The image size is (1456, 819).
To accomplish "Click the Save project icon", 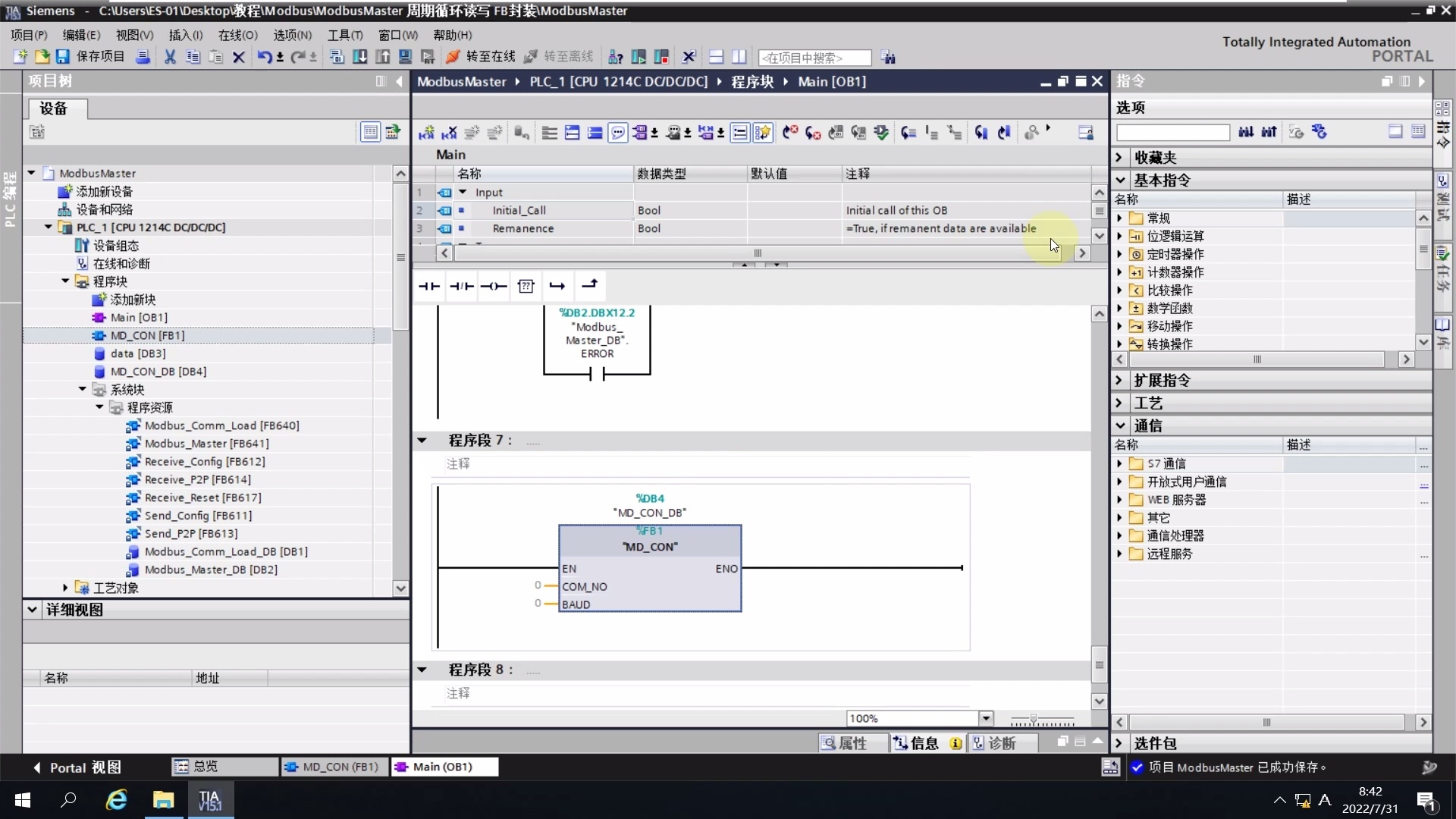I will [61, 57].
